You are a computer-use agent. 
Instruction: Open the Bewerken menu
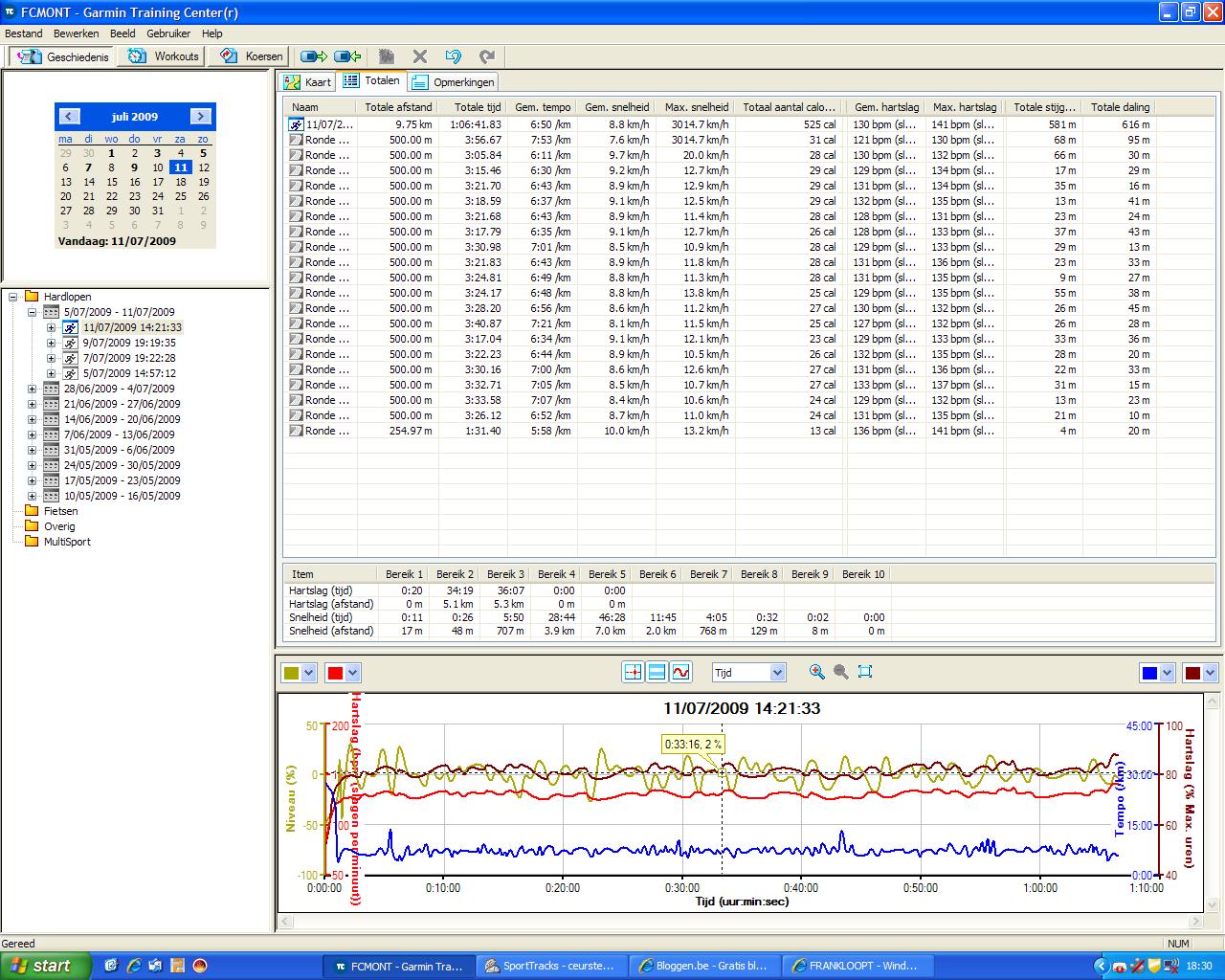[x=77, y=33]
